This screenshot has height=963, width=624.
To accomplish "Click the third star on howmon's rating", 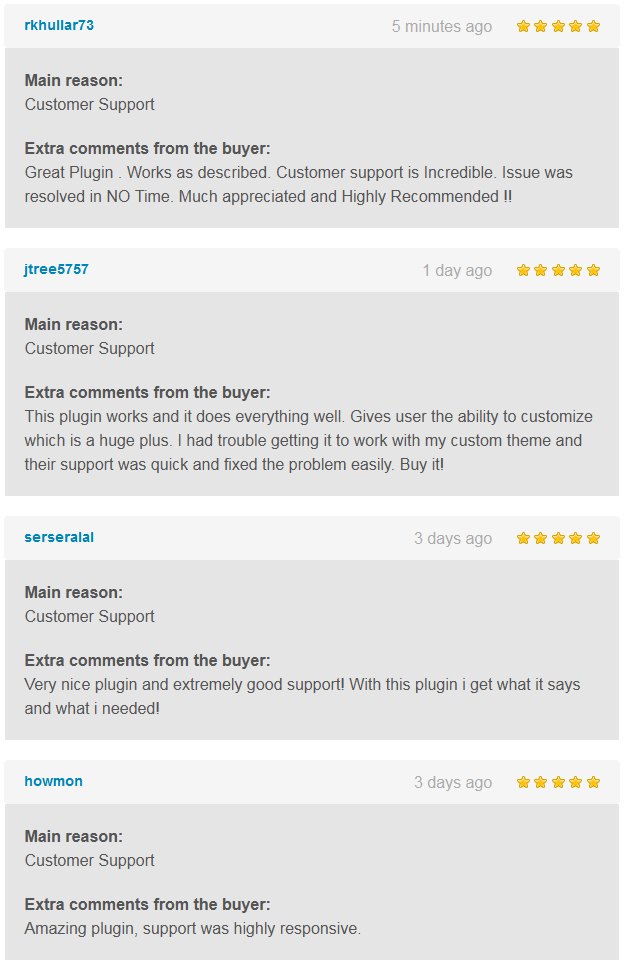I will coord(558,781).
